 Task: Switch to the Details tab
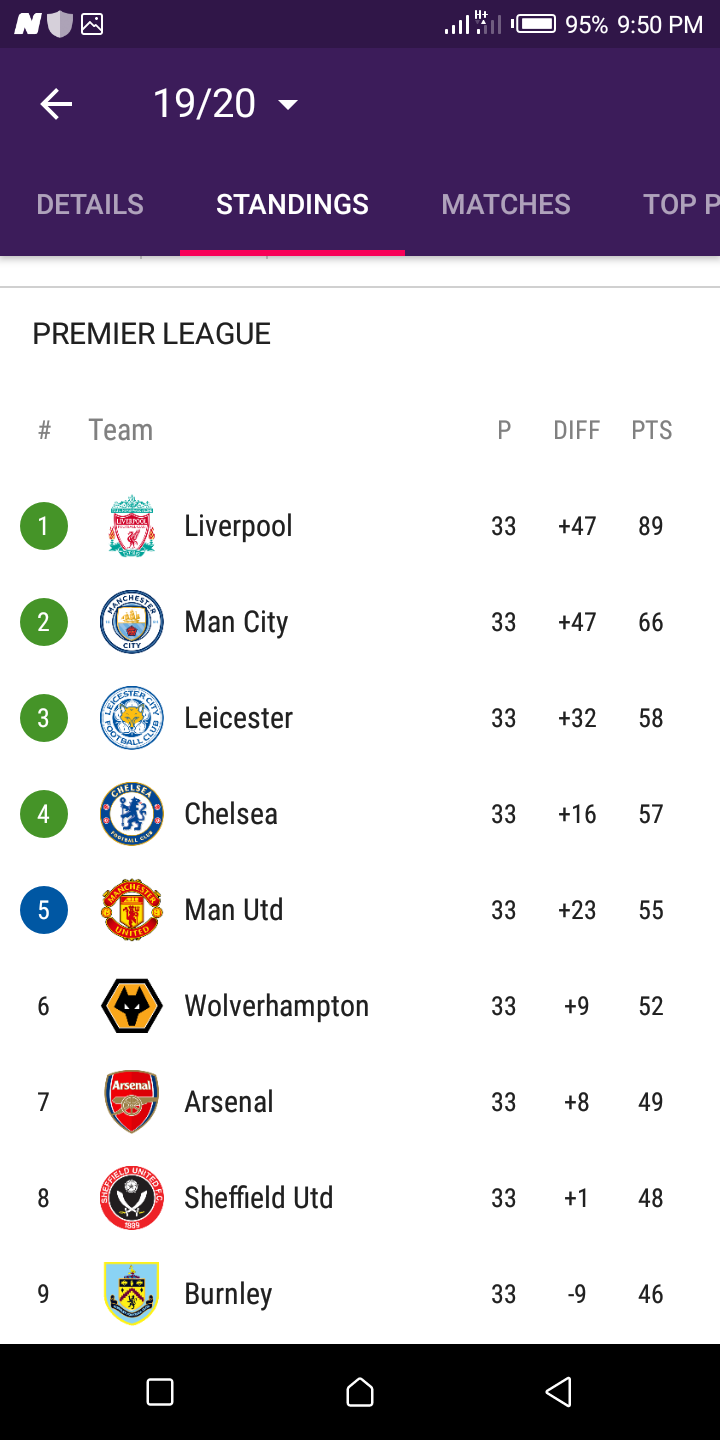click(90, 204)
